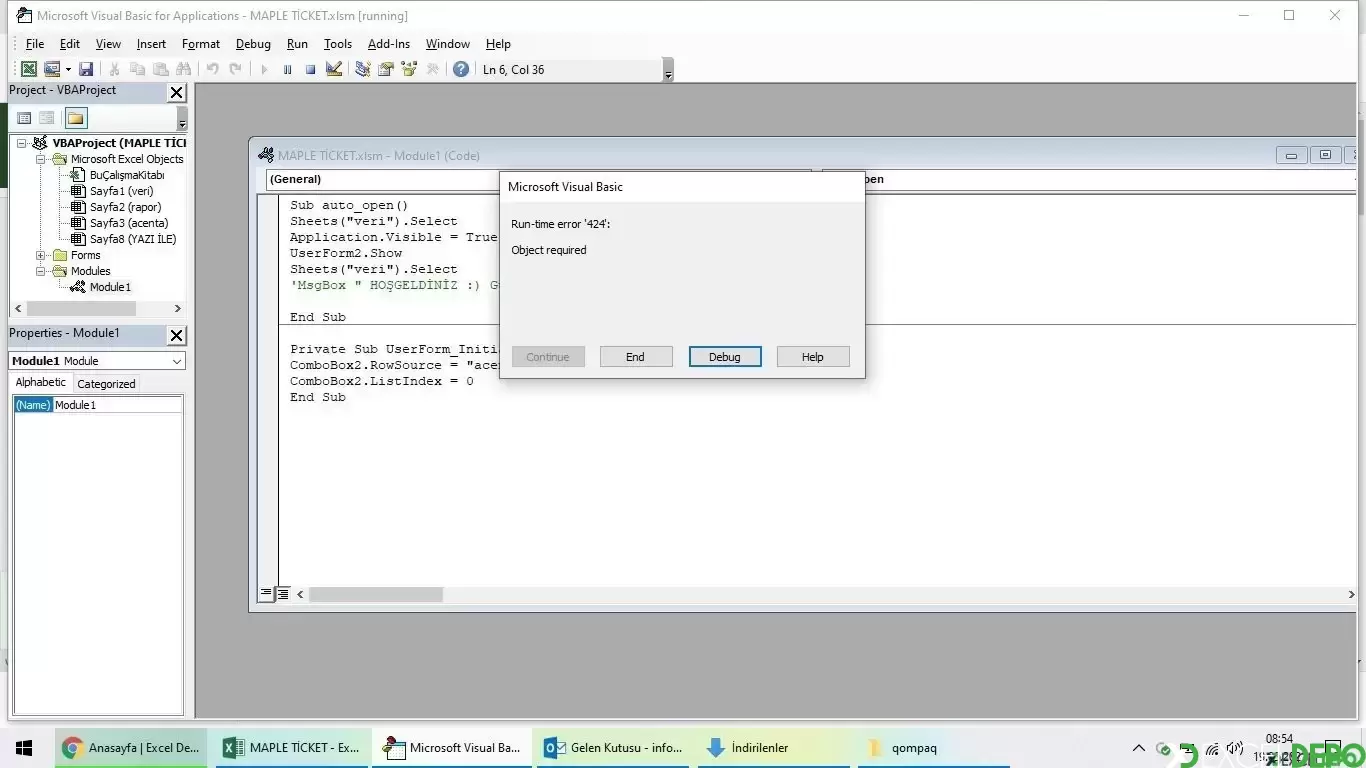Image resolution: width=1366 pixels, height=768 pixels.
Task: Click the Run Sub play icon
Action: pos(264,69)
